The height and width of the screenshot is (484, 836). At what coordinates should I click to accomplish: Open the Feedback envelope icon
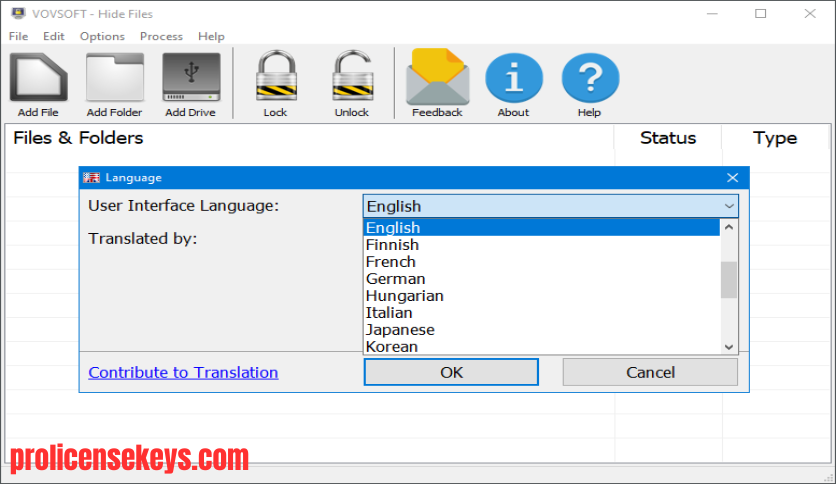coord(438,77)
